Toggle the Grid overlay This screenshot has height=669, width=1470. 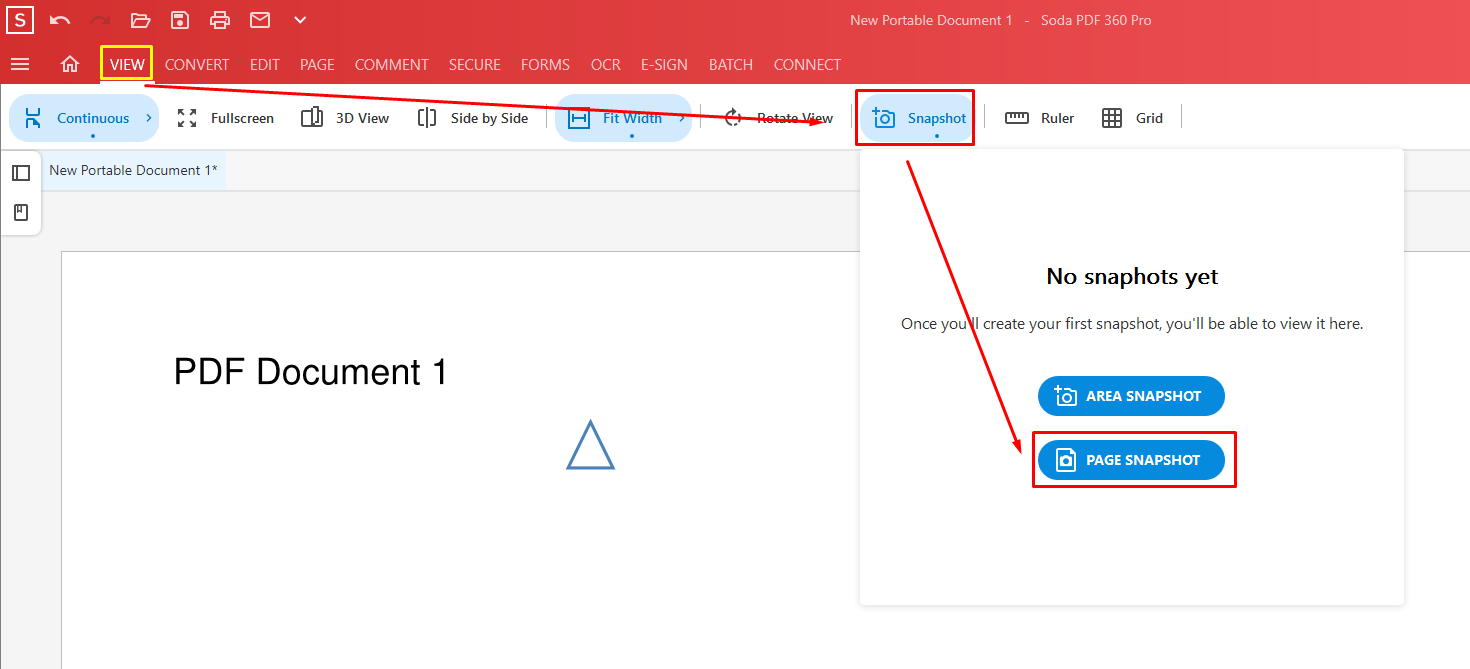1133,118
